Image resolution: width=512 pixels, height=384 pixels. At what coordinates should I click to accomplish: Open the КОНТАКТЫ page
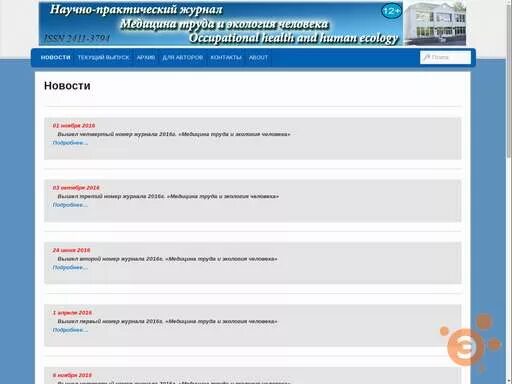point(226,58)
